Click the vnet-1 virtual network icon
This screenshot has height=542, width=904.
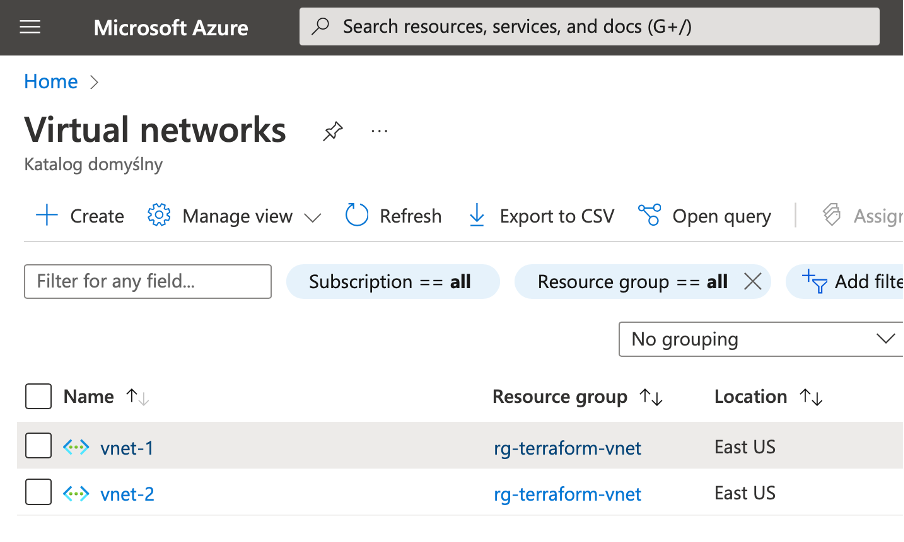(x=76, y=447)
